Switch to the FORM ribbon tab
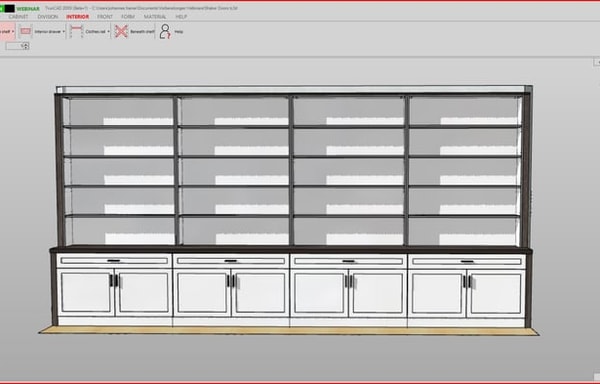This screenshot has height=384, width=600. click(x=128, y=17)
